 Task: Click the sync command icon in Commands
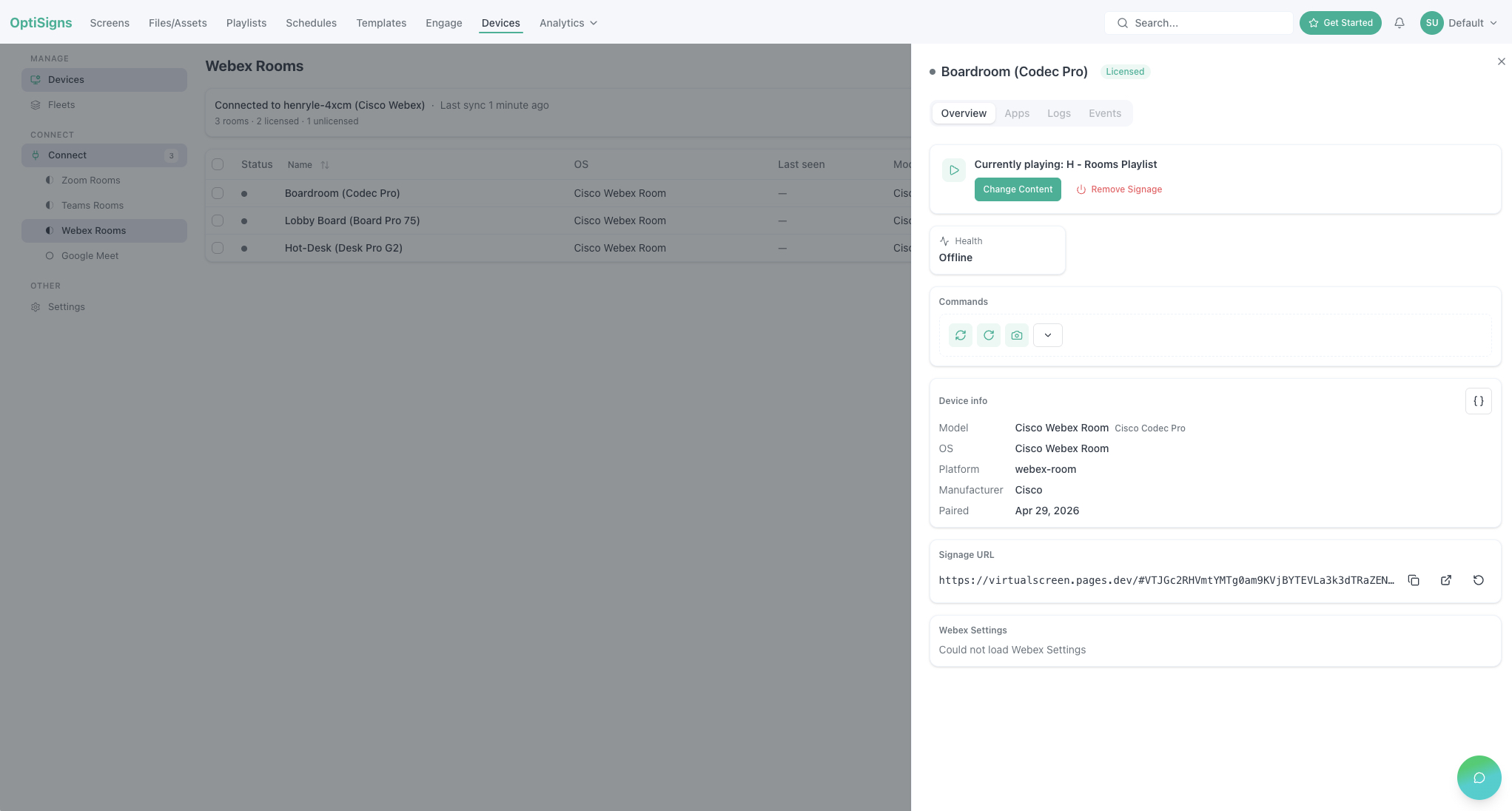click(961, 335)
